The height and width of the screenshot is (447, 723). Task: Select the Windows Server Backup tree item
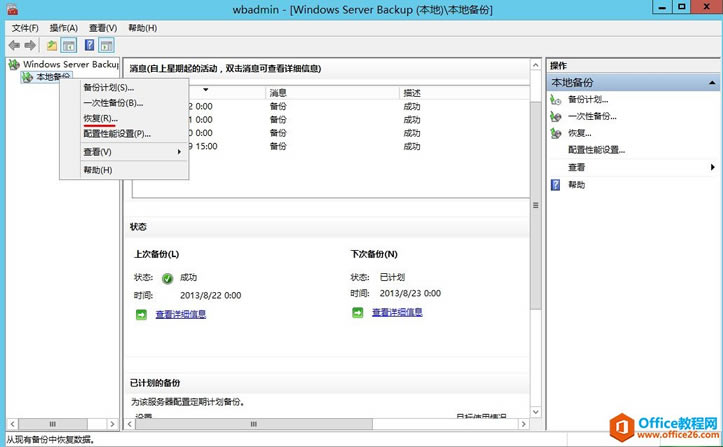(x=71, y=65)
